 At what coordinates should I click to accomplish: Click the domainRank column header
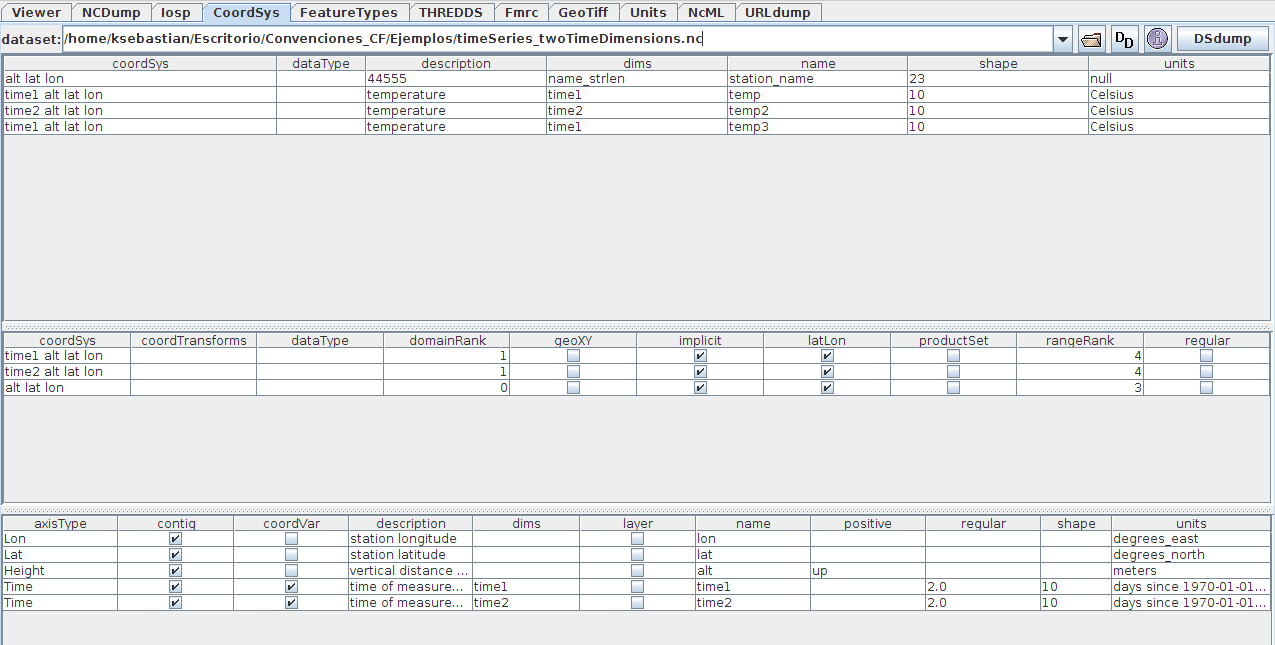447,340
